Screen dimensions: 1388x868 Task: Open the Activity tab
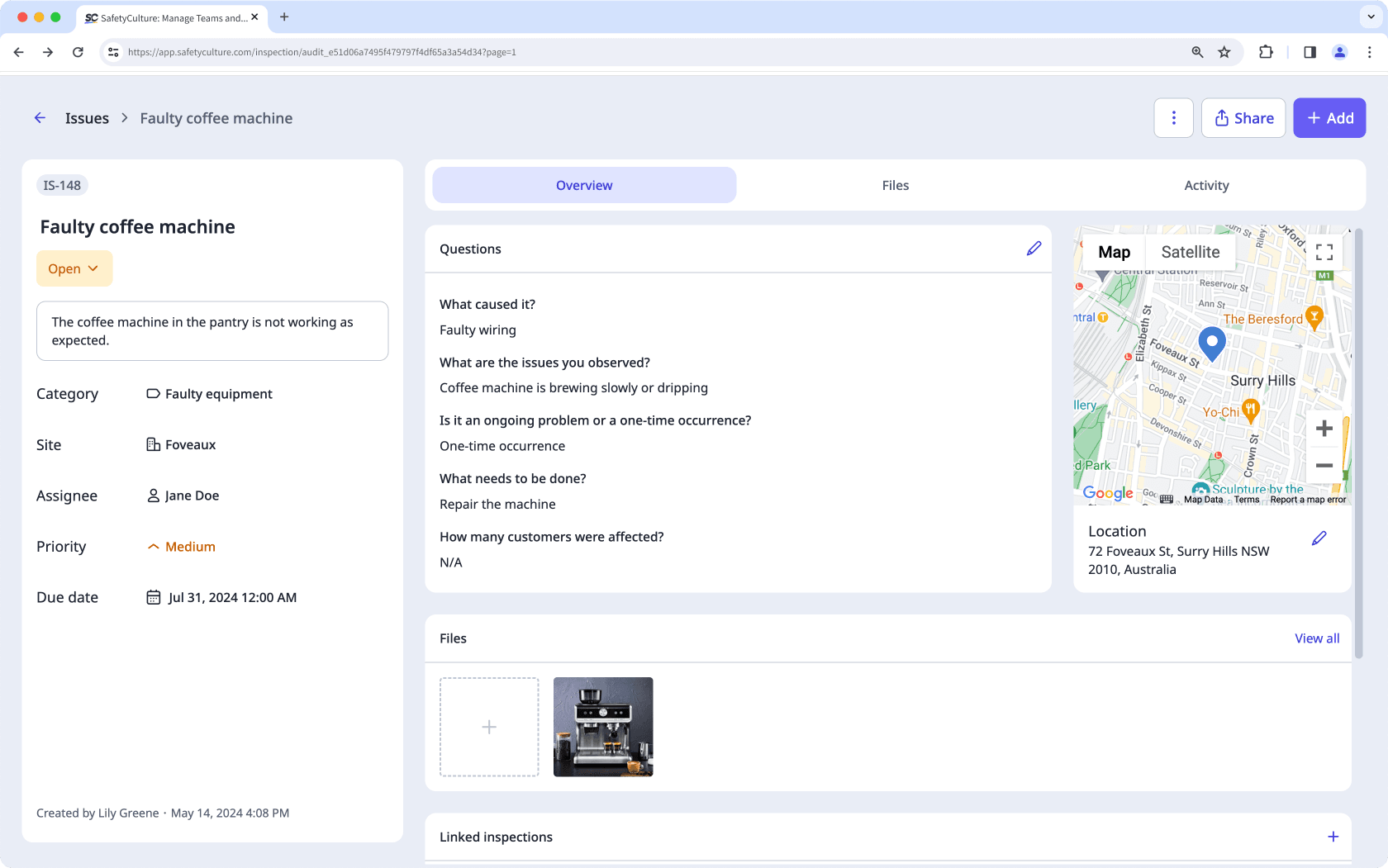[x=1205, y=185]
